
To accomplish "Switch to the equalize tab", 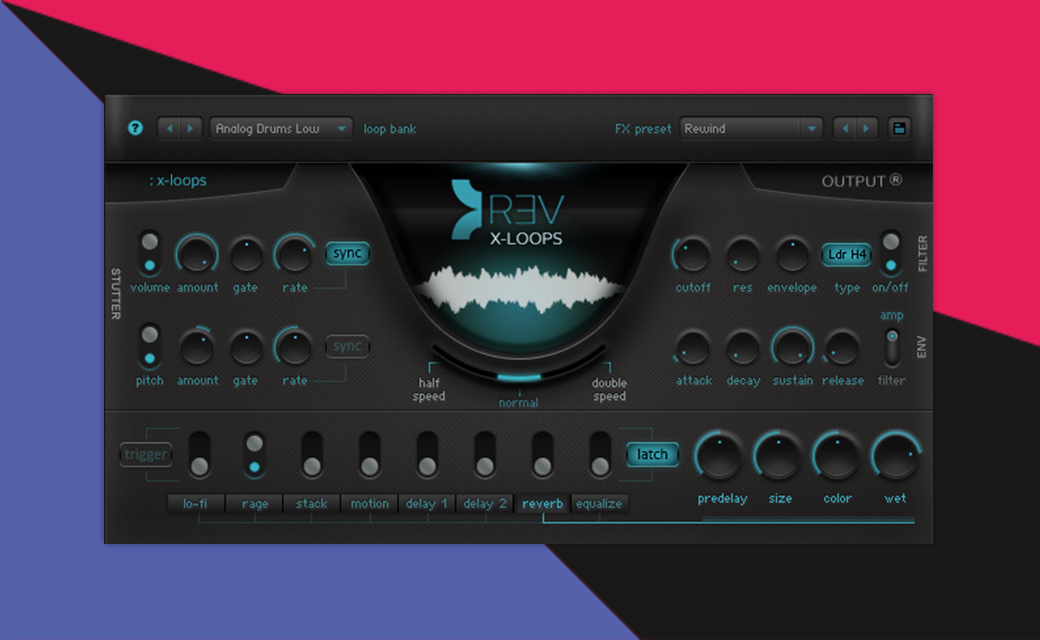I will click(600, 503).
